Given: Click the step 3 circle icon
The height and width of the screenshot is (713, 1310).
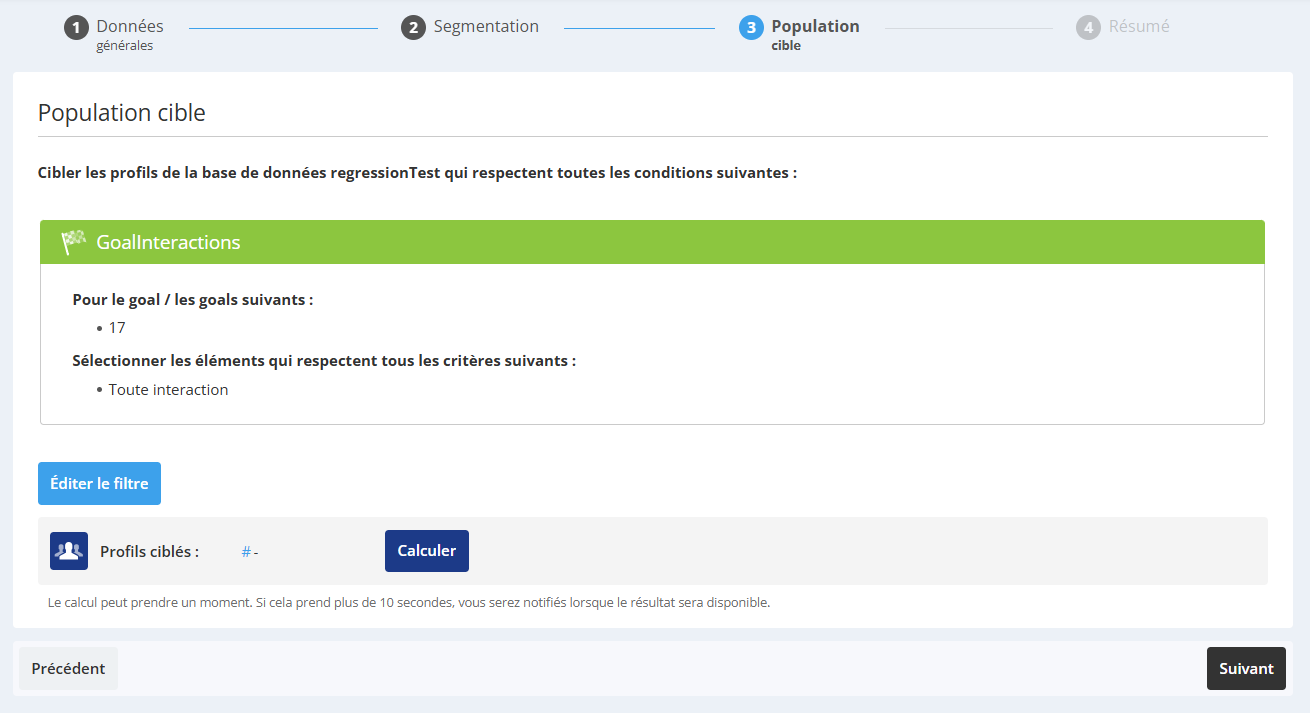Looking at the screenshot, I should pos(751,28).
